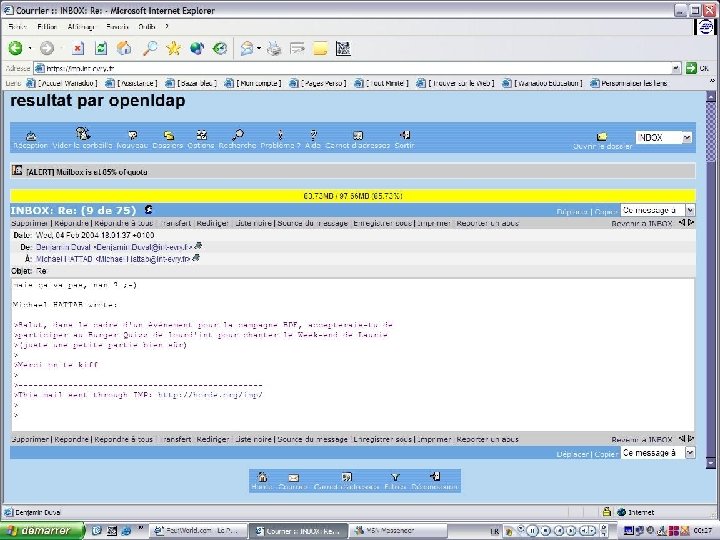Click top Répondre à tous link
The image size is (720, 540).
(x=124, y=223)
